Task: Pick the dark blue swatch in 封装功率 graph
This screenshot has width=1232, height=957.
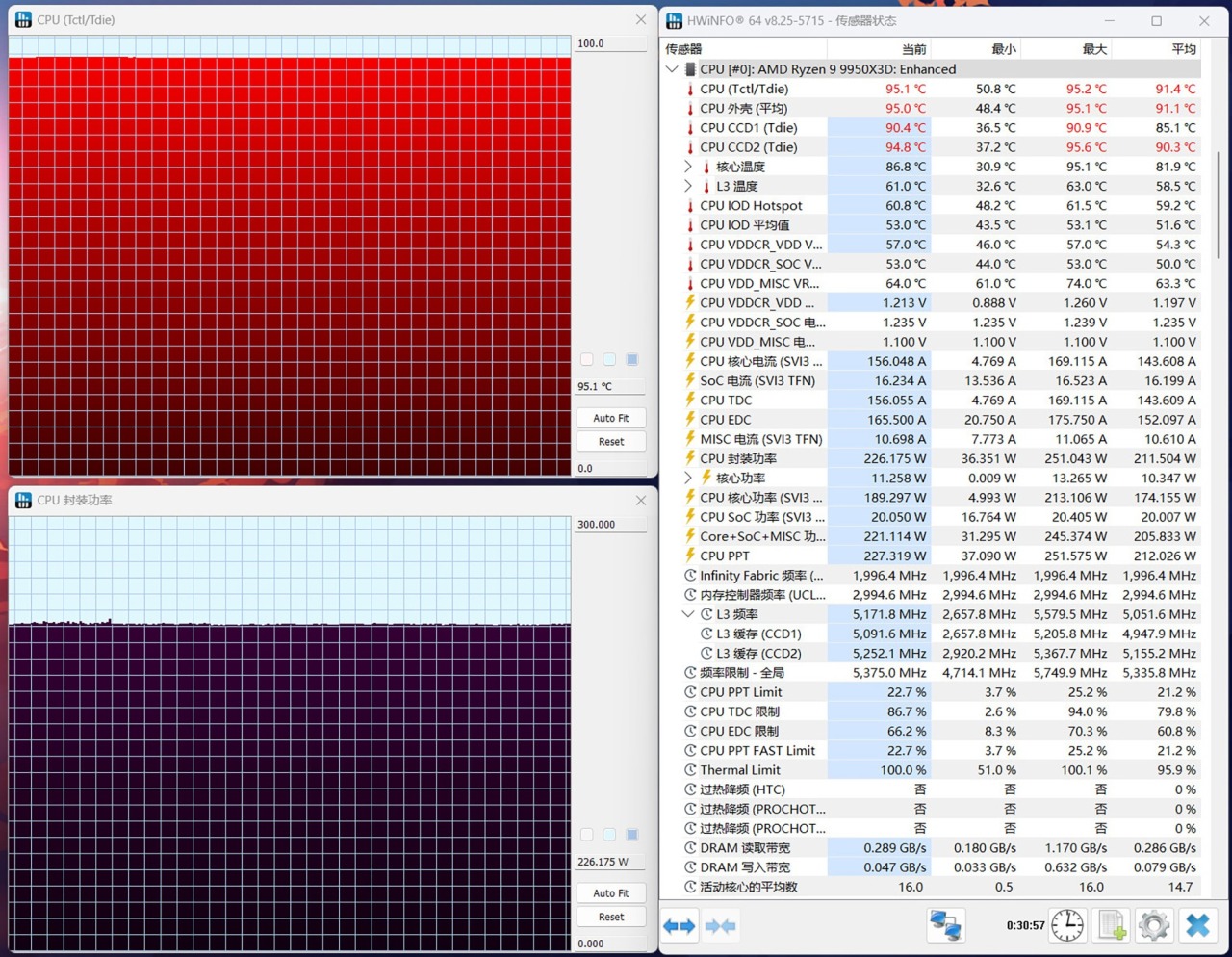Action: pyautogui.click(x=632, y=835)
